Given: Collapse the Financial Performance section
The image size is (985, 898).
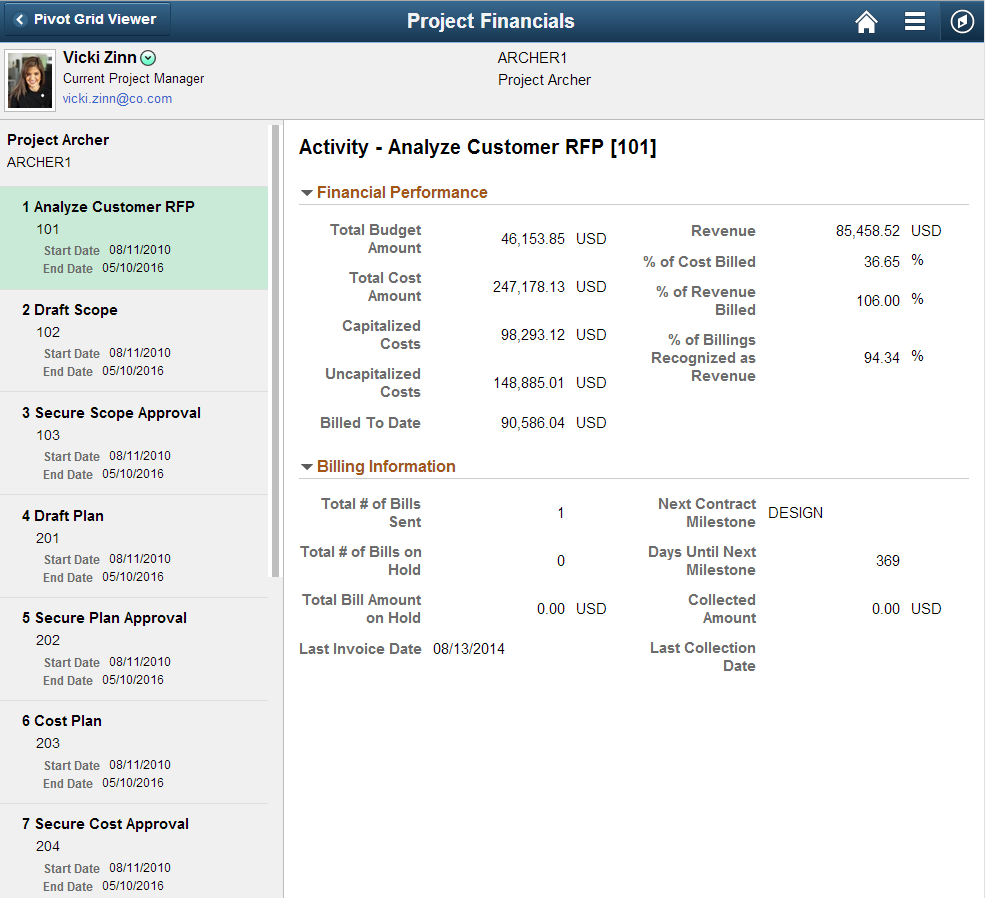Looking at the screenshot, I should (x=306, y=192).
